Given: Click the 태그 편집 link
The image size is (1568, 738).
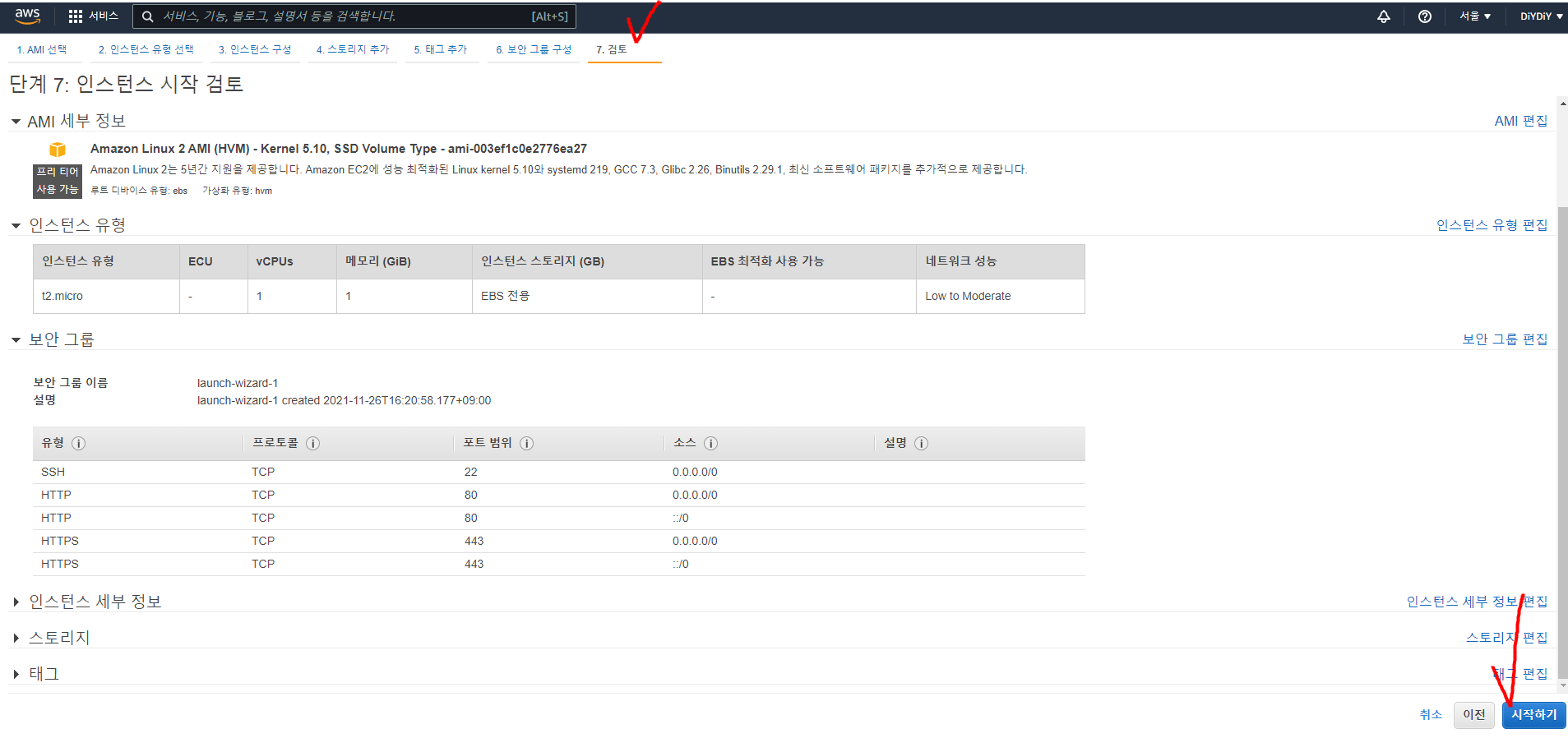Looking at the screenshot, I should (1520, 674).
